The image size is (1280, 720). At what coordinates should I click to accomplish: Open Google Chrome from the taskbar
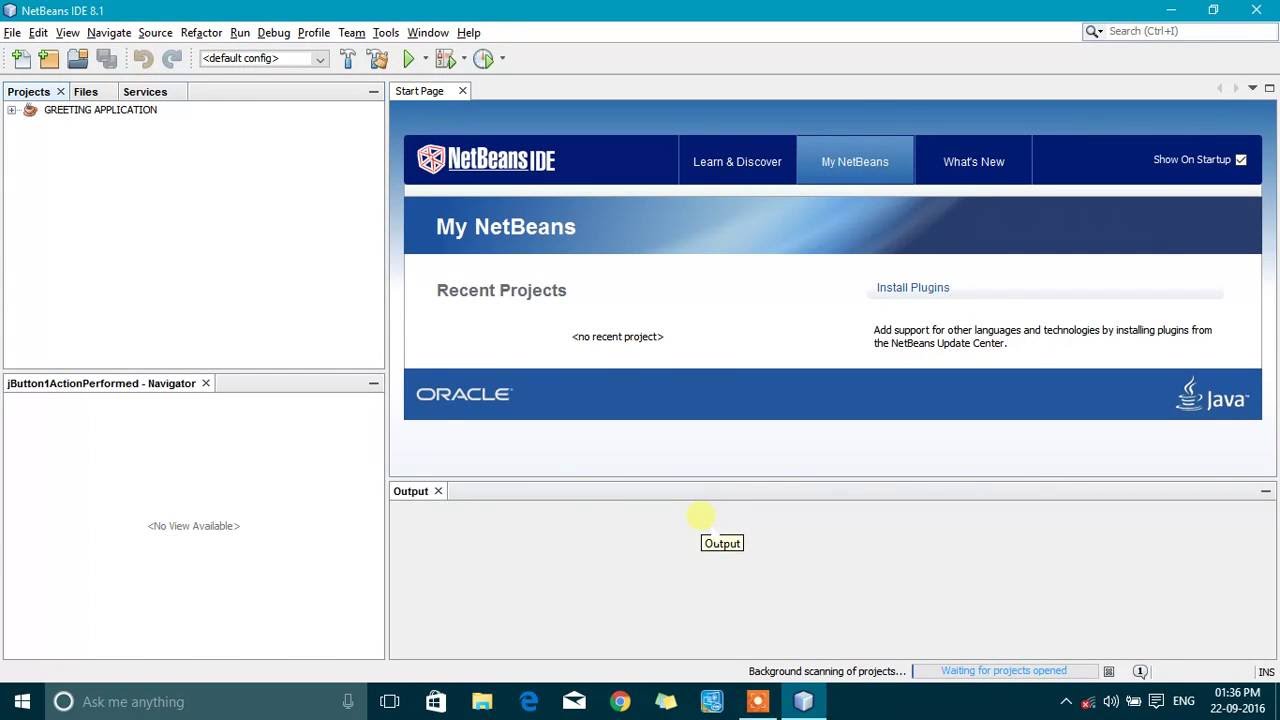620,701
